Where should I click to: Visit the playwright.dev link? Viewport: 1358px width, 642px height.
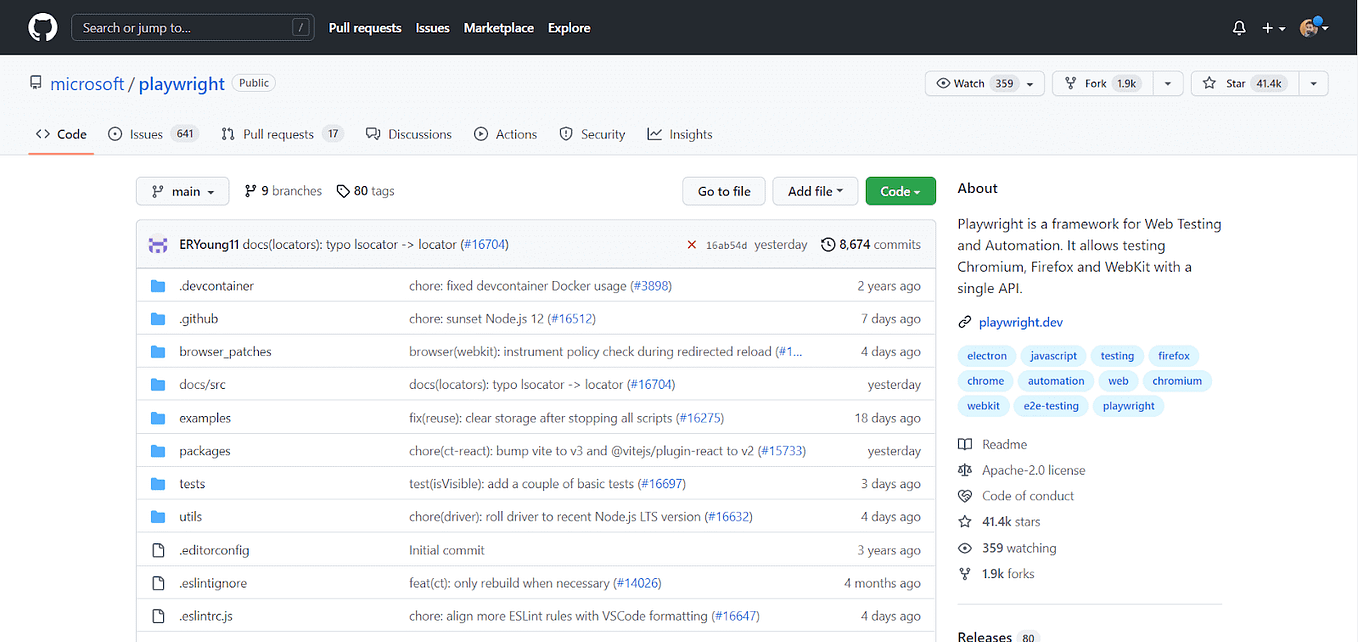pyautogui.click(x=1020, y=322)
